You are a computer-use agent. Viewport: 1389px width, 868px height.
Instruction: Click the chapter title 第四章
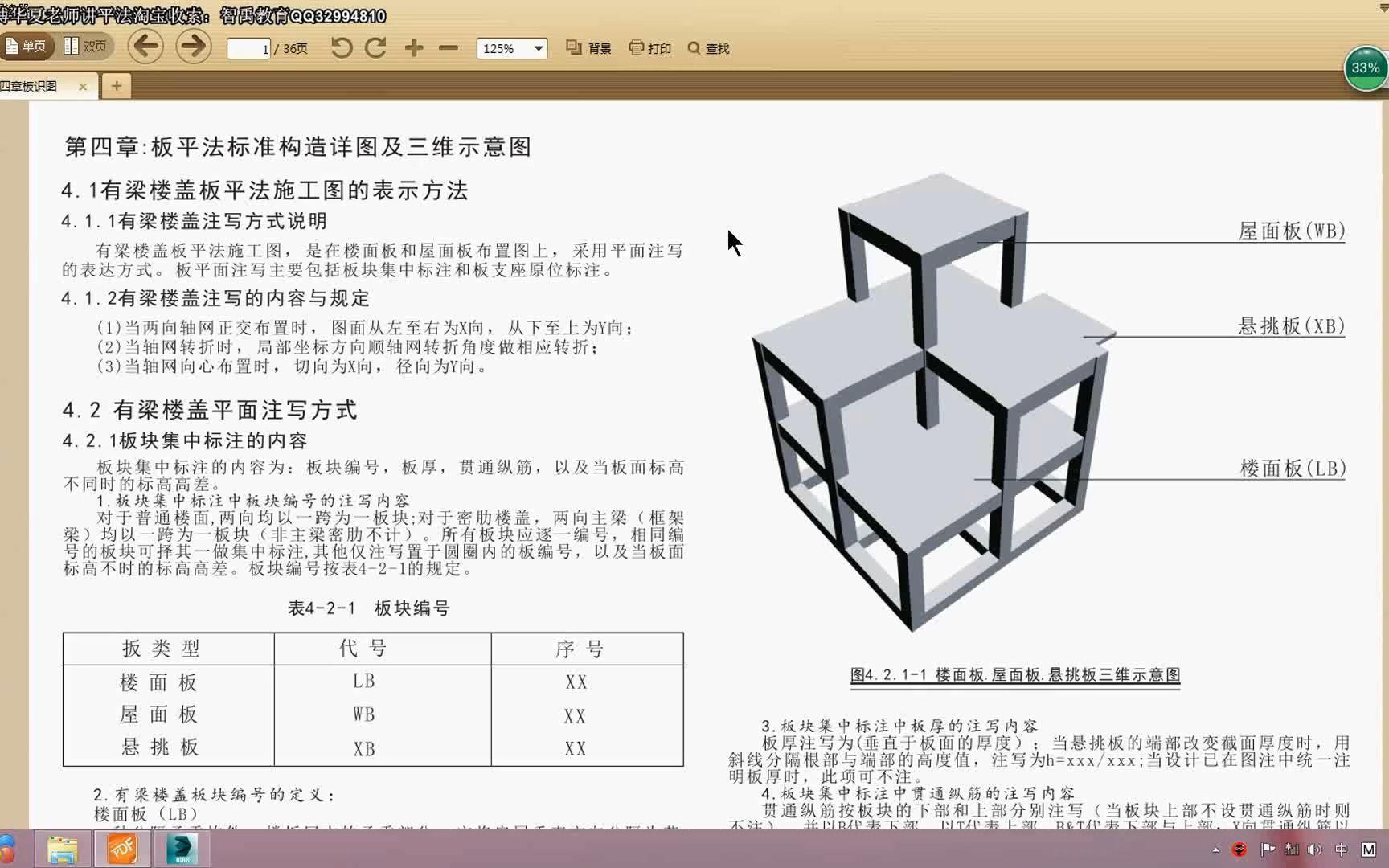(x=298, y=146)
